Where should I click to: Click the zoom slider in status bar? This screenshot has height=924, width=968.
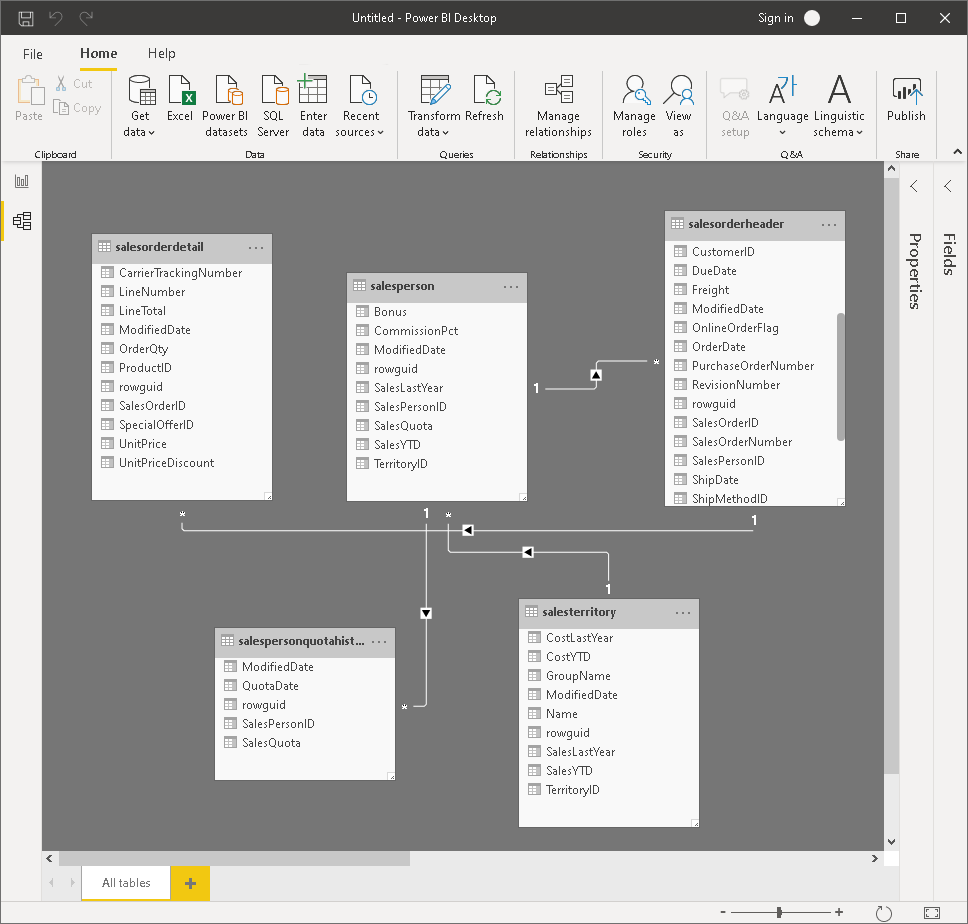pyautogui.click(x=780, y=912)
